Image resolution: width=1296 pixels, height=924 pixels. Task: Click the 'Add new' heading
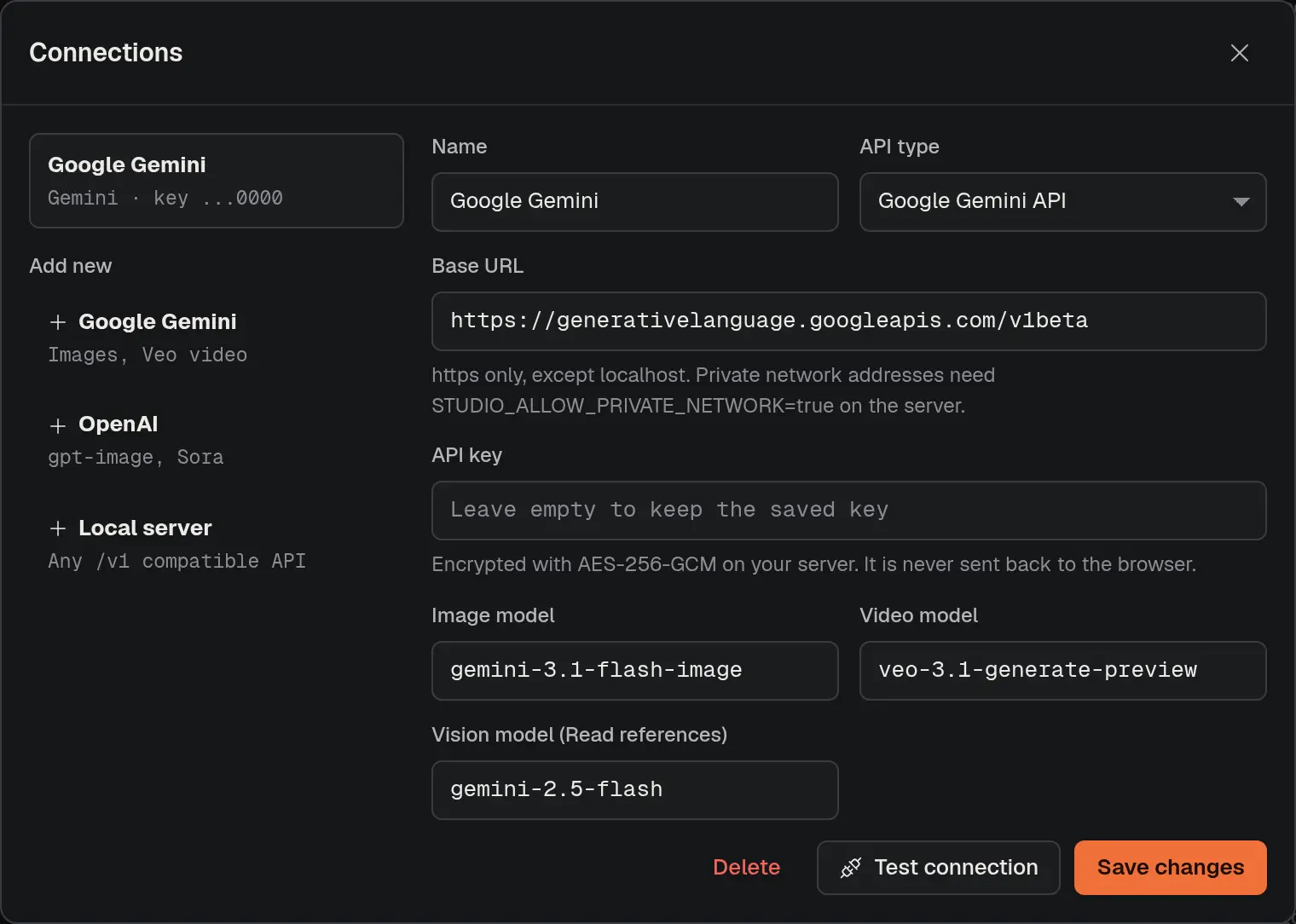coord(71,266)
